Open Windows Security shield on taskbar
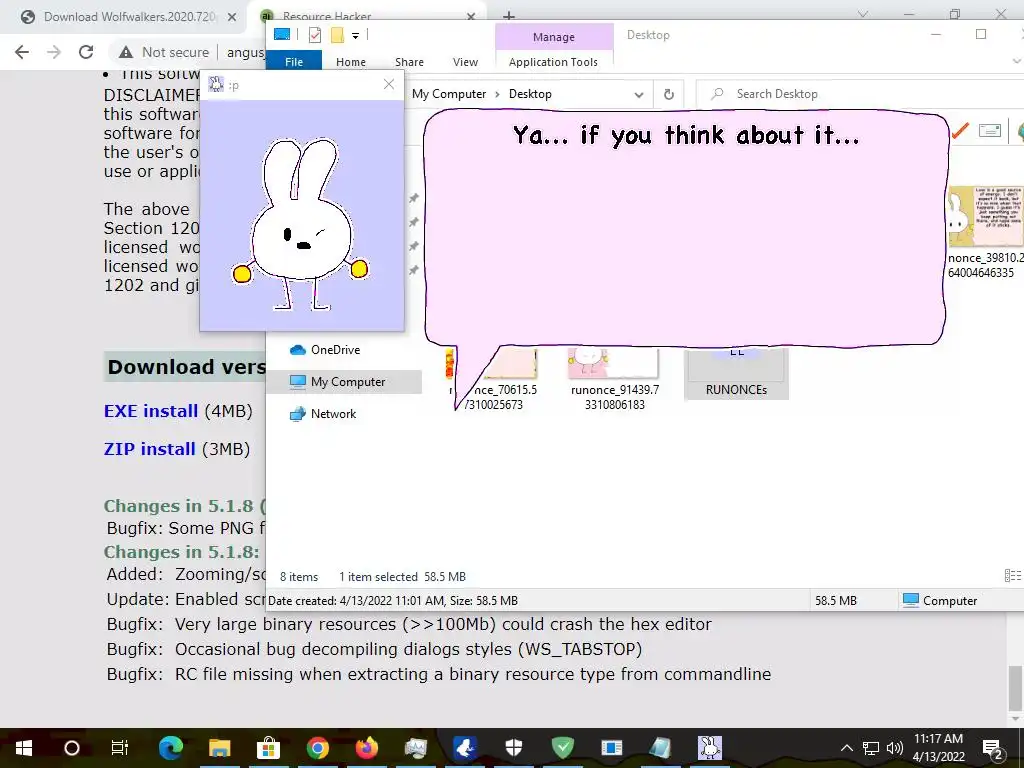1024x768 pixels. click(513, 748)
